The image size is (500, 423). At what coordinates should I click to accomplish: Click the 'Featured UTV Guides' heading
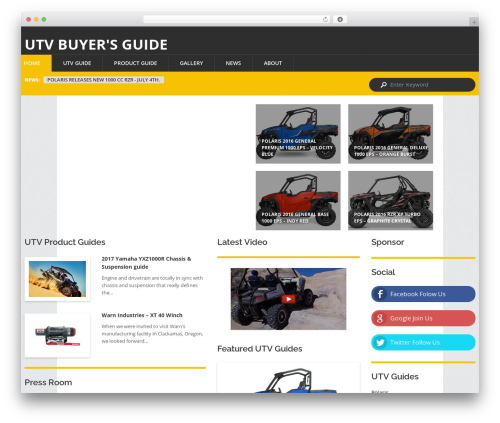(260, 349)
